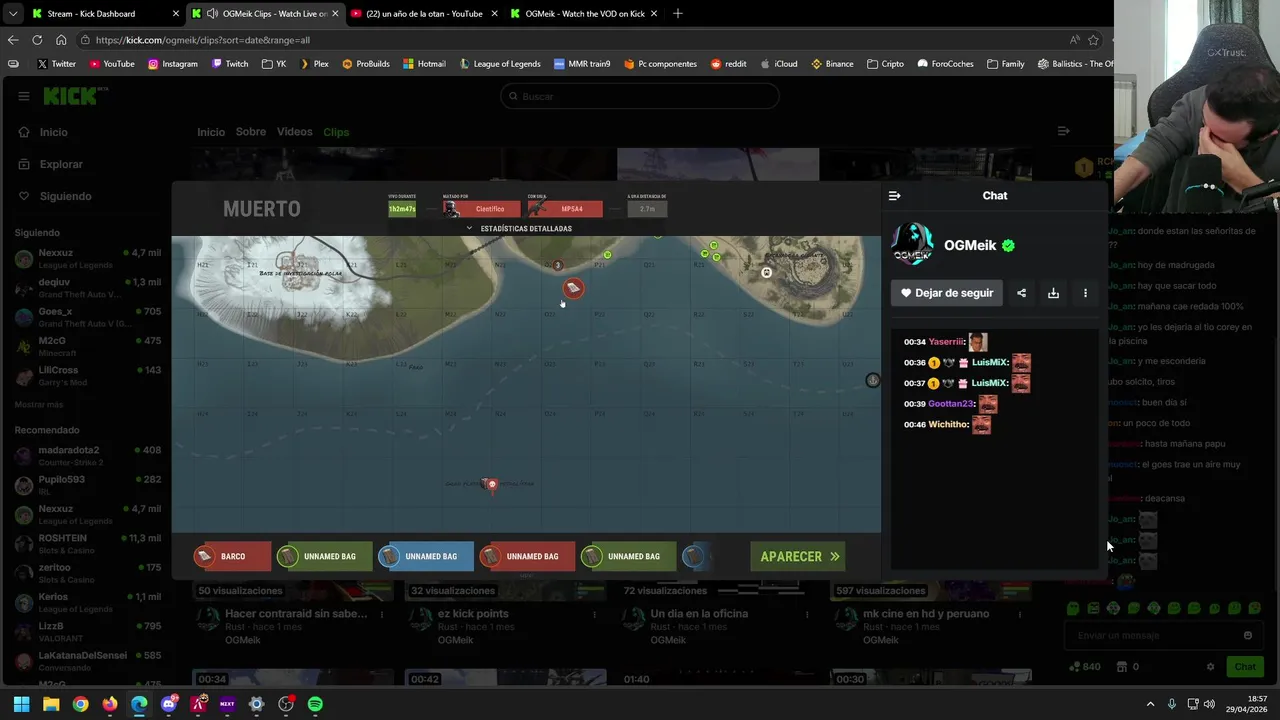Focus the Enviar un mensaje chat input
The image size is (1280, 720).
pyautogui.click(x=1150, y=636)
